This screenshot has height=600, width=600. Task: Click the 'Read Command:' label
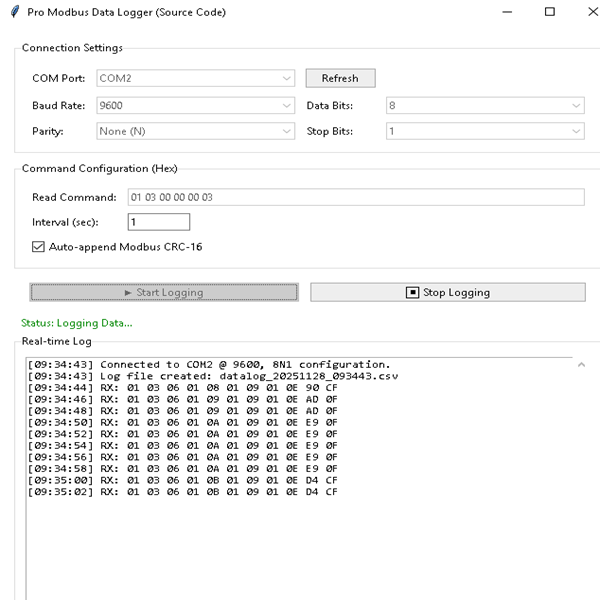(x=74, y=197)
